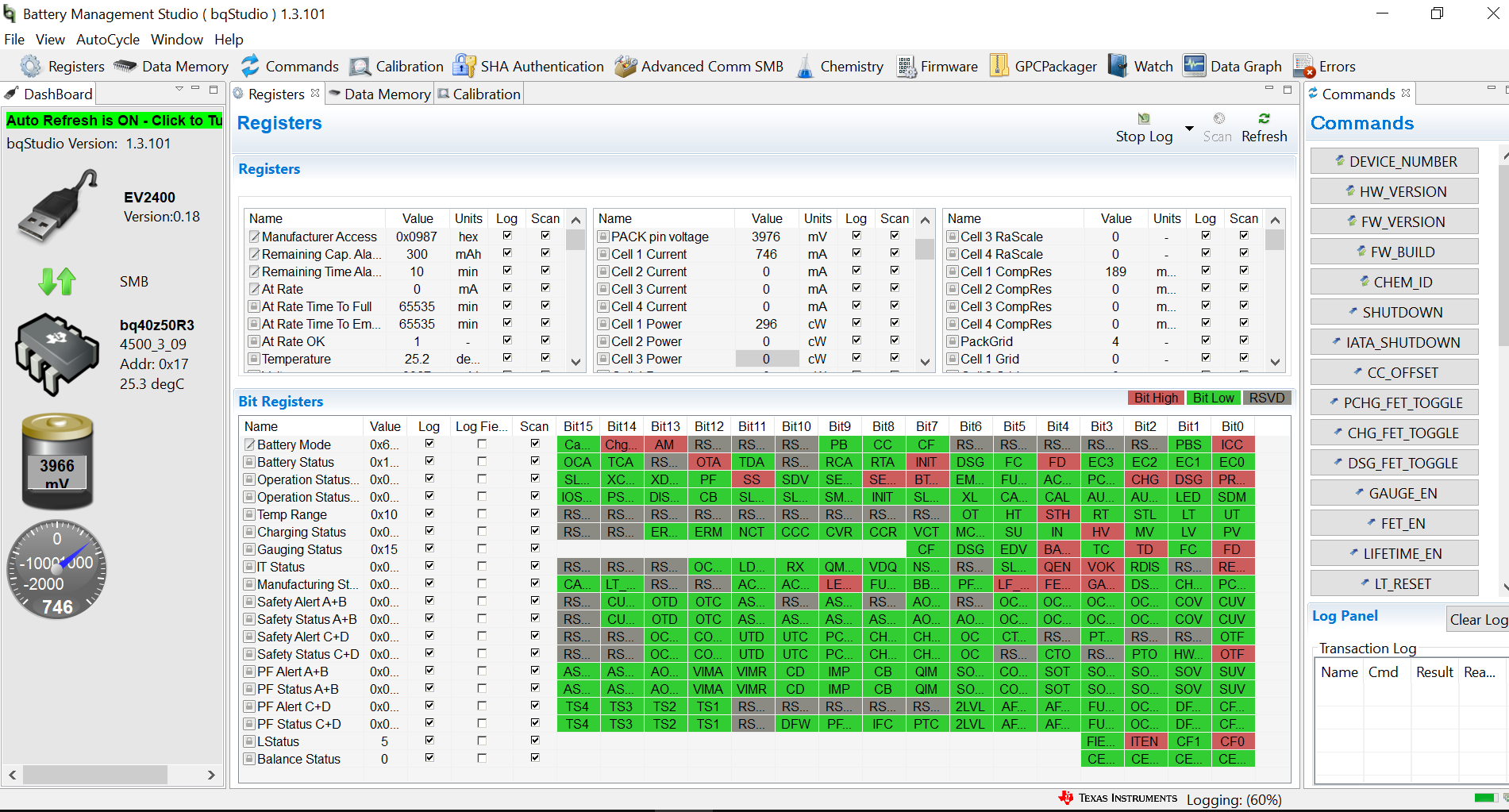
Task: Click Auto Refresh is ON banner
Action: pyautogui.click(x=114, y=121)
